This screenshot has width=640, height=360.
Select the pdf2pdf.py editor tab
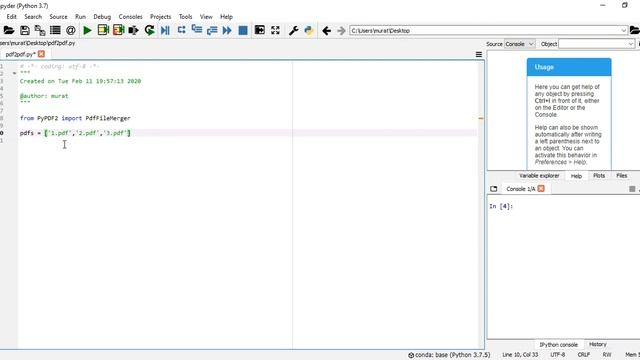pos(20,54)
